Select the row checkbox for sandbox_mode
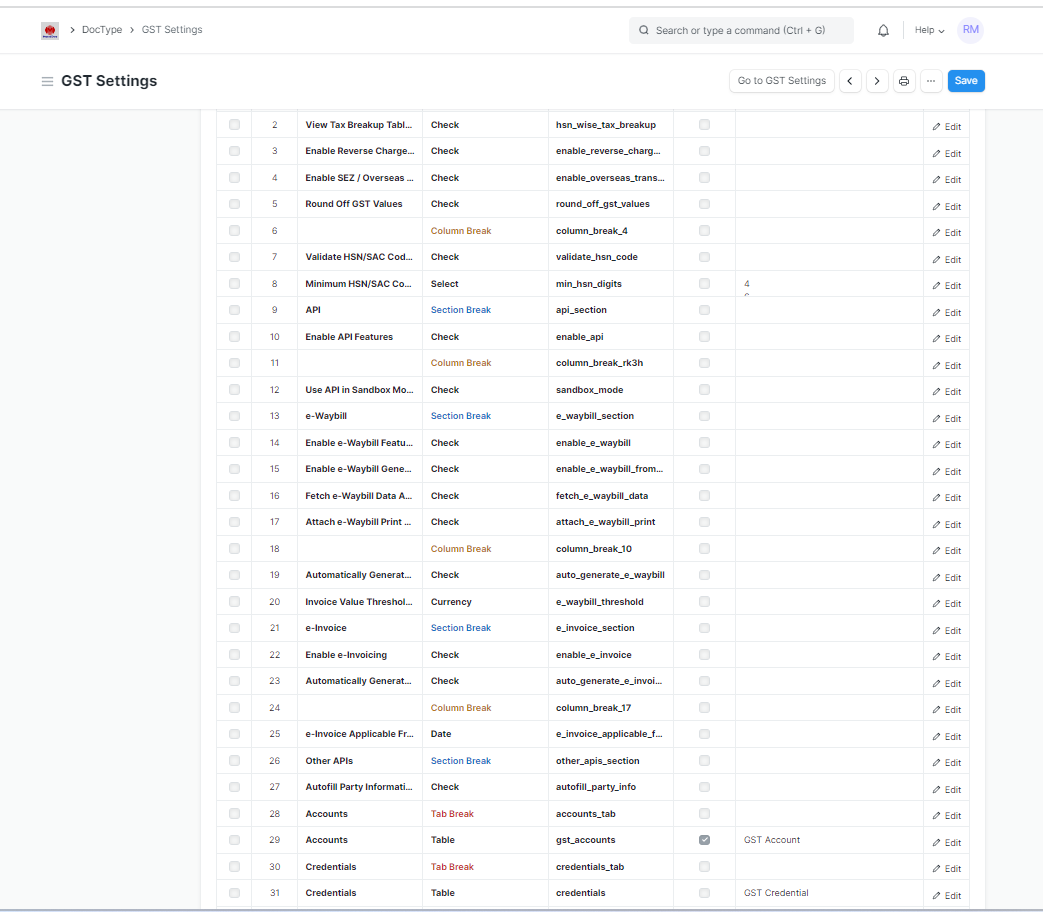This screenshot has height=912, width=1043. click(234, 390)
